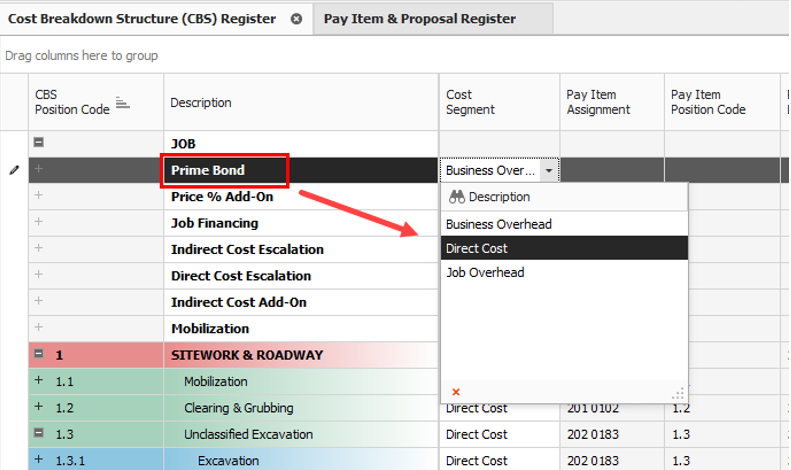791x470 pixels.
Task: Click the CBS Position Code column header
Action: pyautogui.click(x=96, y=102)
